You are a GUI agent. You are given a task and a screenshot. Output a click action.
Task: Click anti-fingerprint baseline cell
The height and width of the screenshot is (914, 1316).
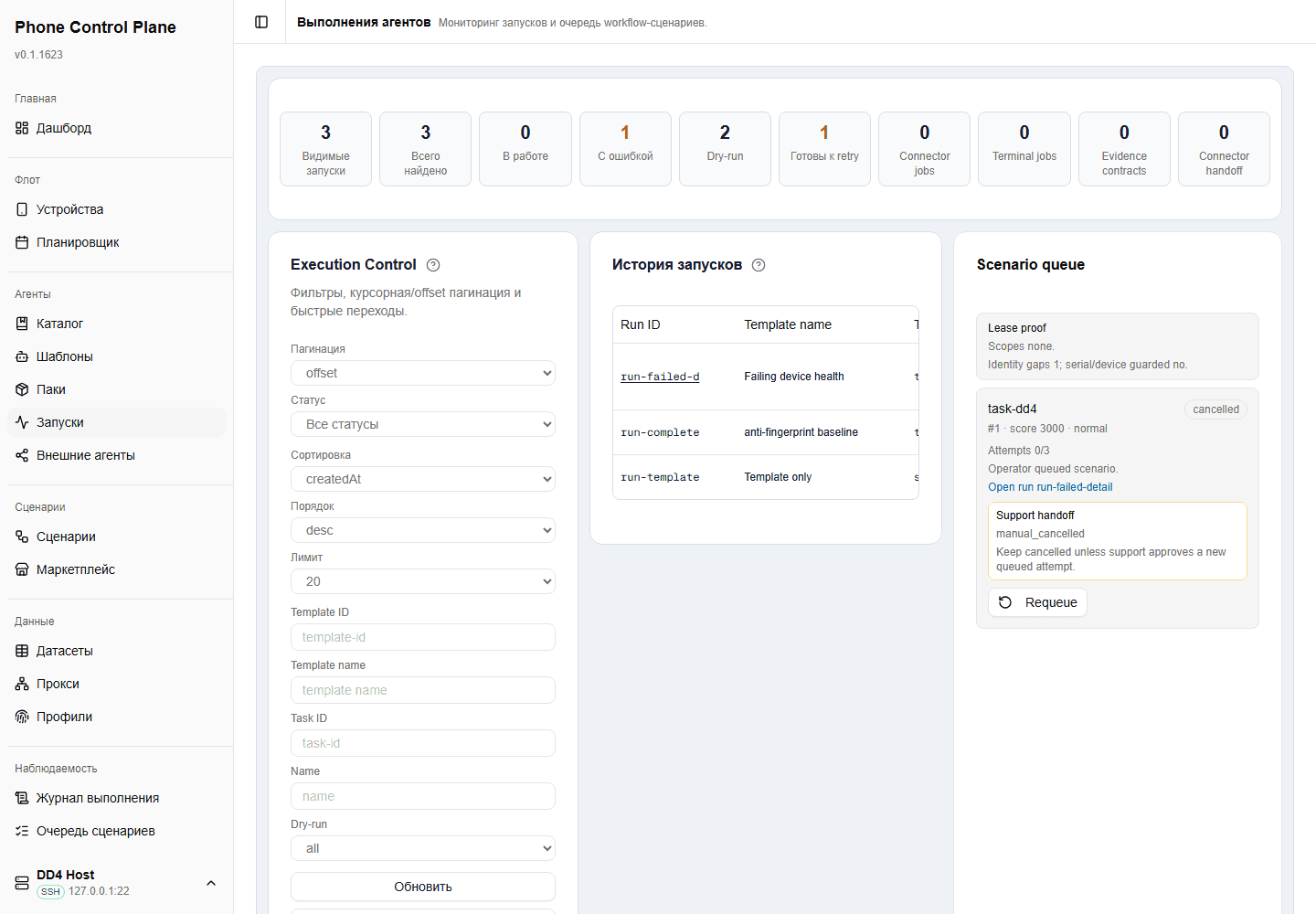[801, 432]
